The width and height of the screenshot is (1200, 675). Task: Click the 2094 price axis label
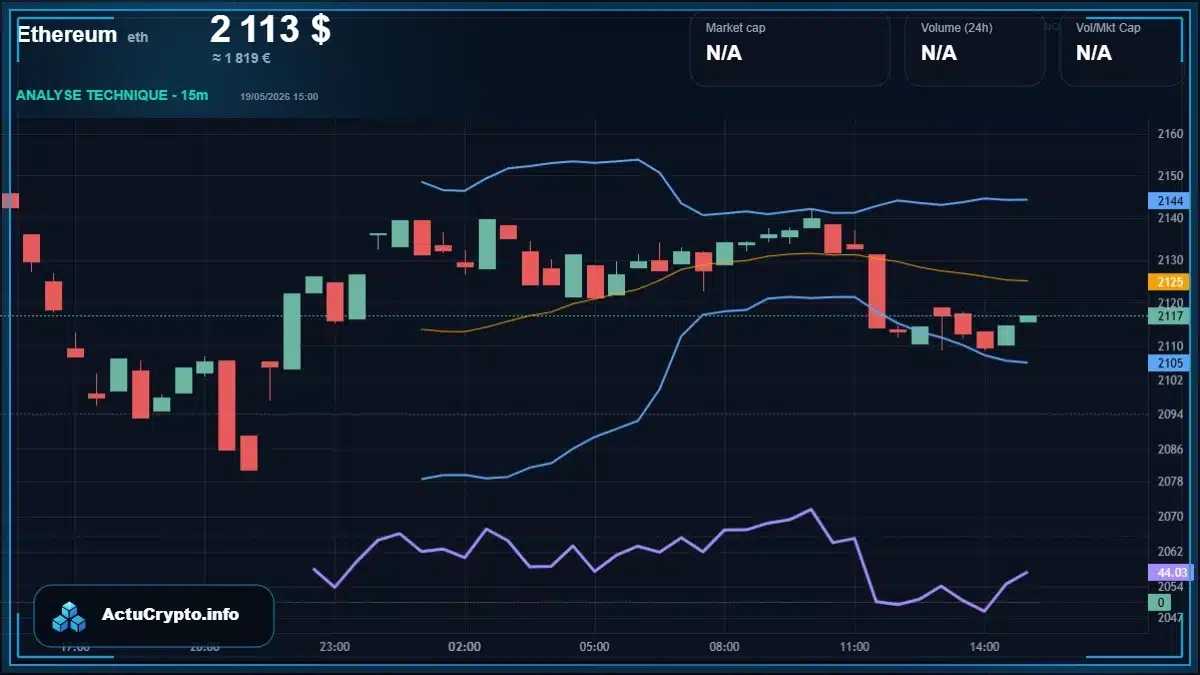pos(1170,414)
